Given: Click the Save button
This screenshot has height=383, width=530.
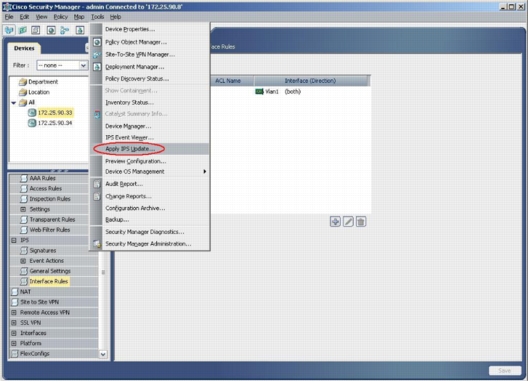Looking at the screenshot, I should click(505, 372).
